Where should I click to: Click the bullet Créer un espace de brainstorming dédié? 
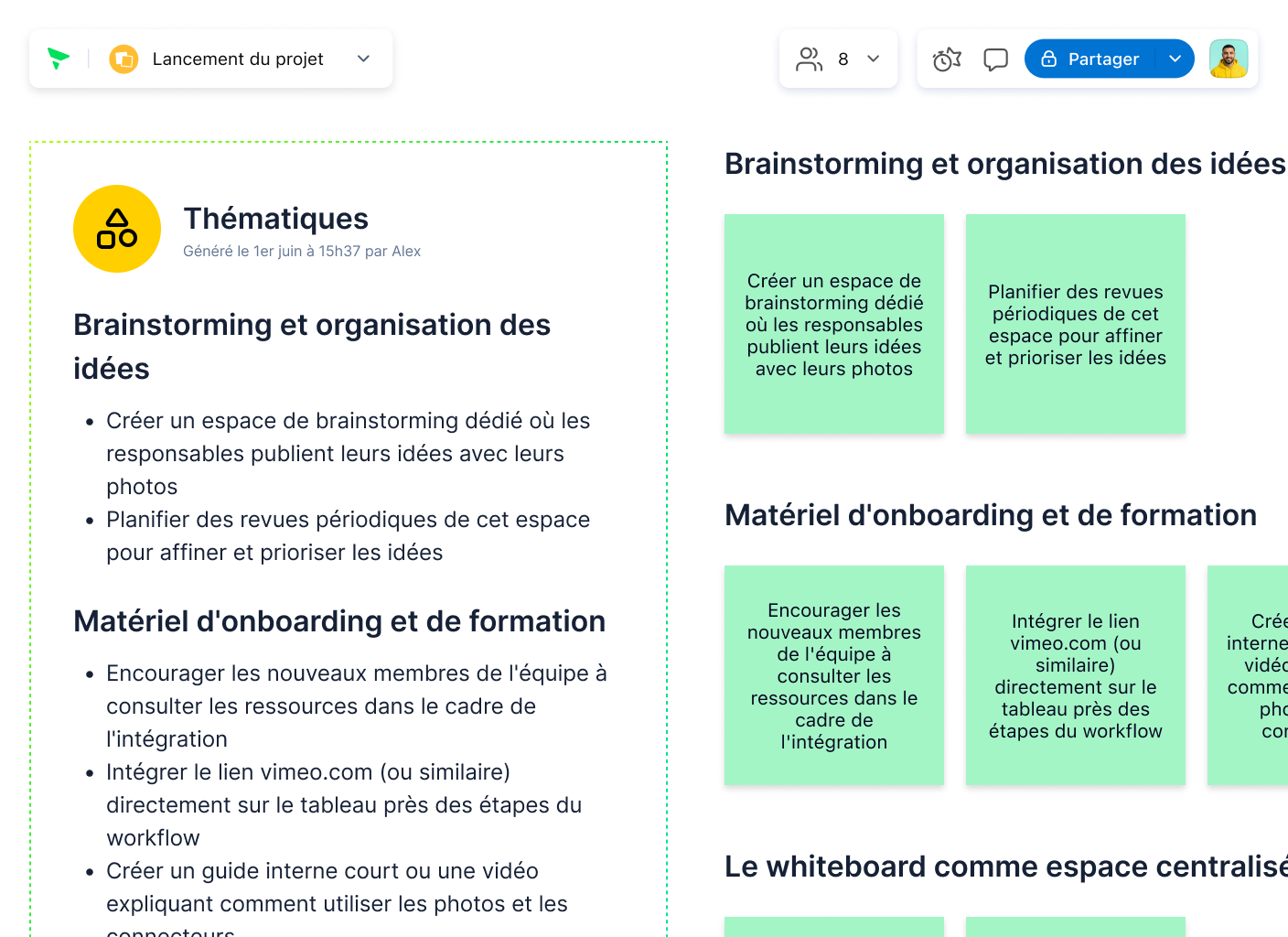[x=348, y=454]
